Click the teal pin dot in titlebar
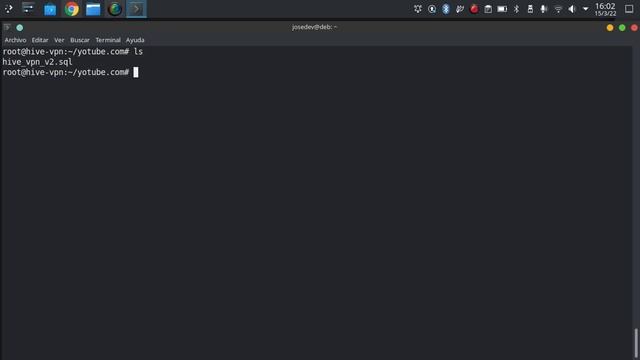This screenshot has height=360, width=640. (20, 28)
